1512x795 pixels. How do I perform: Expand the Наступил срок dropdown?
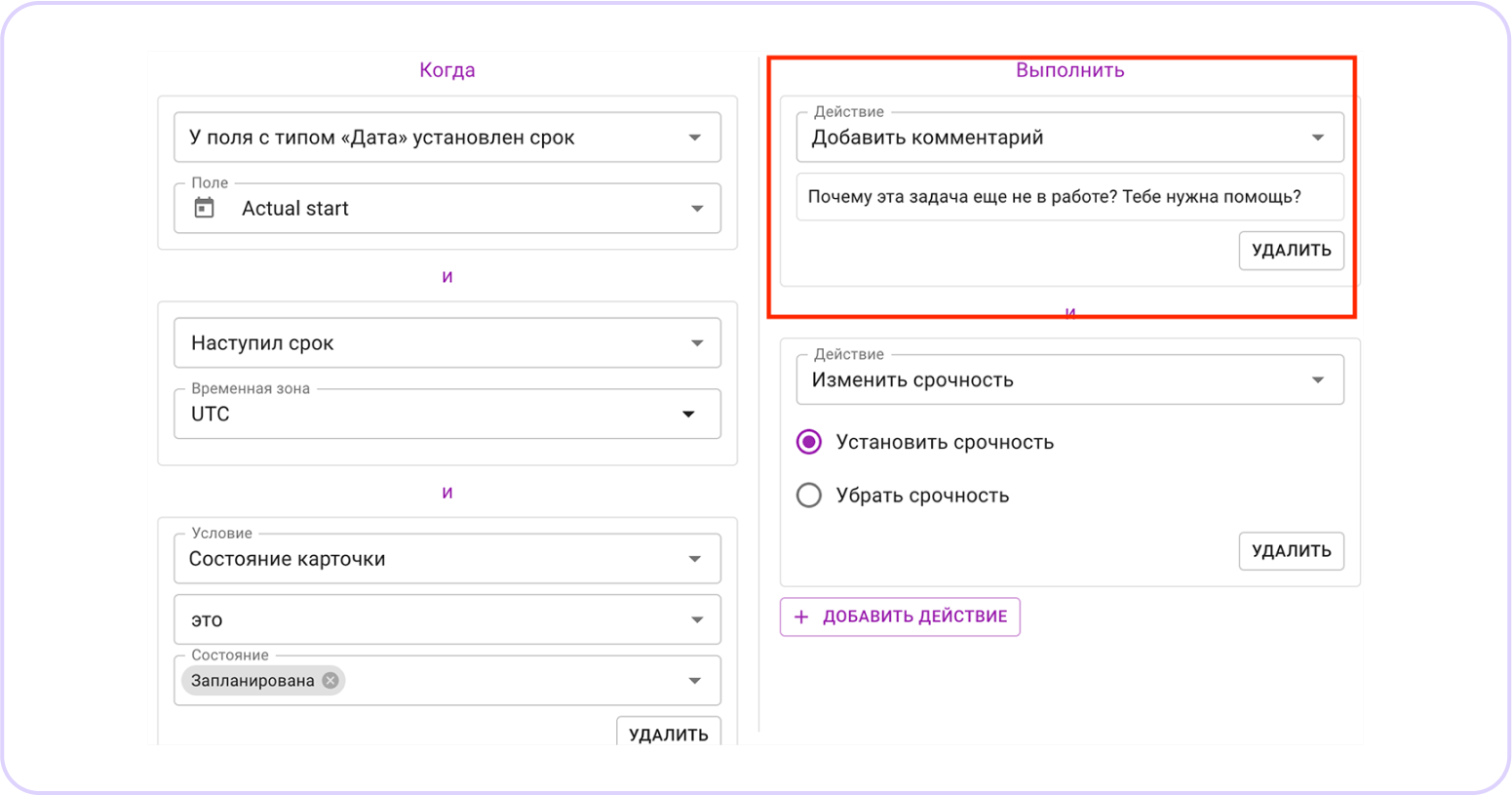coord(447,342)
